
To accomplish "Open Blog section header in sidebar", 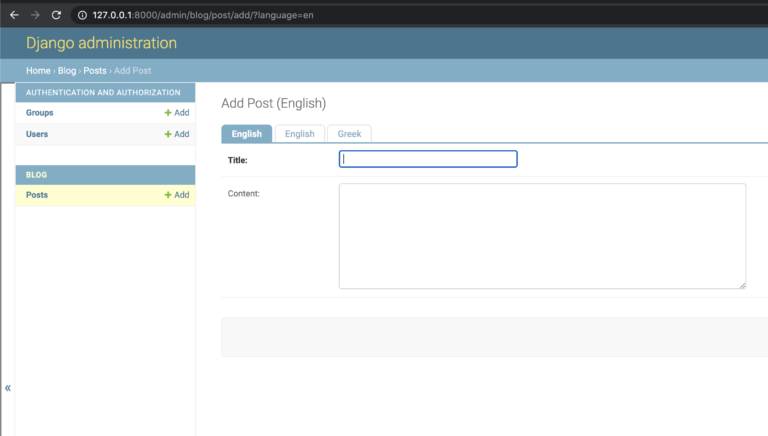I will point(36,175).
